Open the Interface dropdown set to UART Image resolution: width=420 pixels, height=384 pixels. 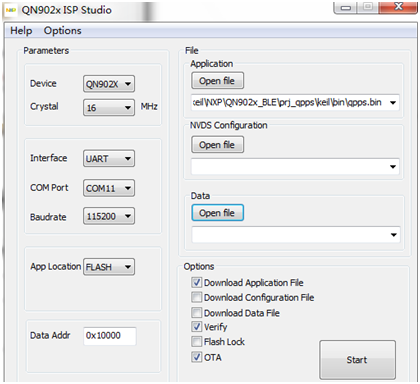(x=109, y=158)
